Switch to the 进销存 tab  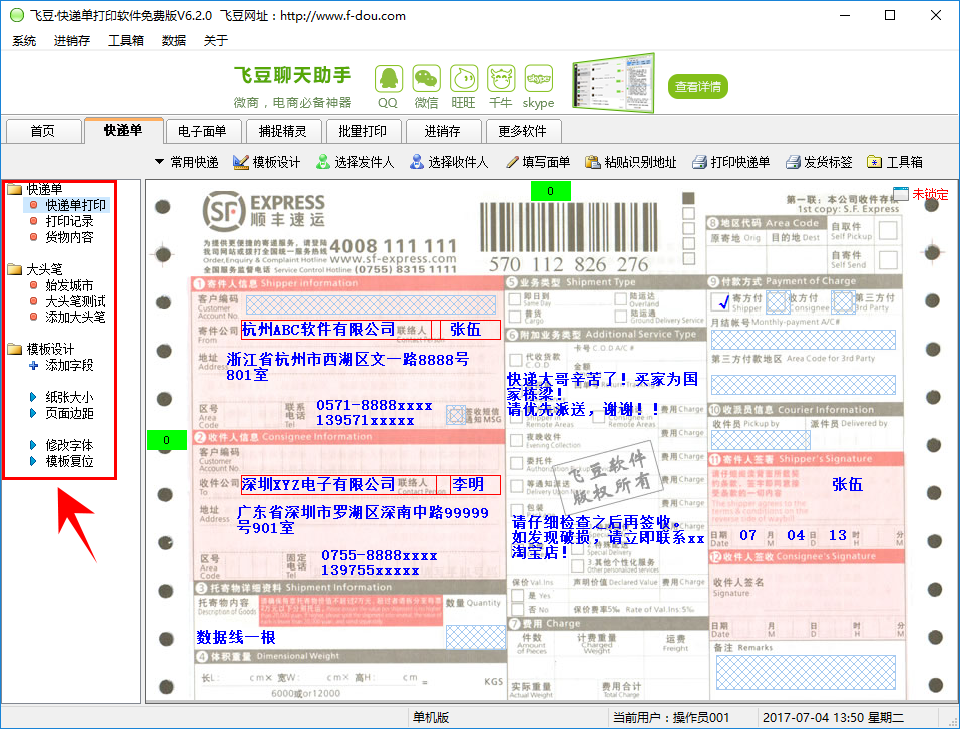click(442, 131)
